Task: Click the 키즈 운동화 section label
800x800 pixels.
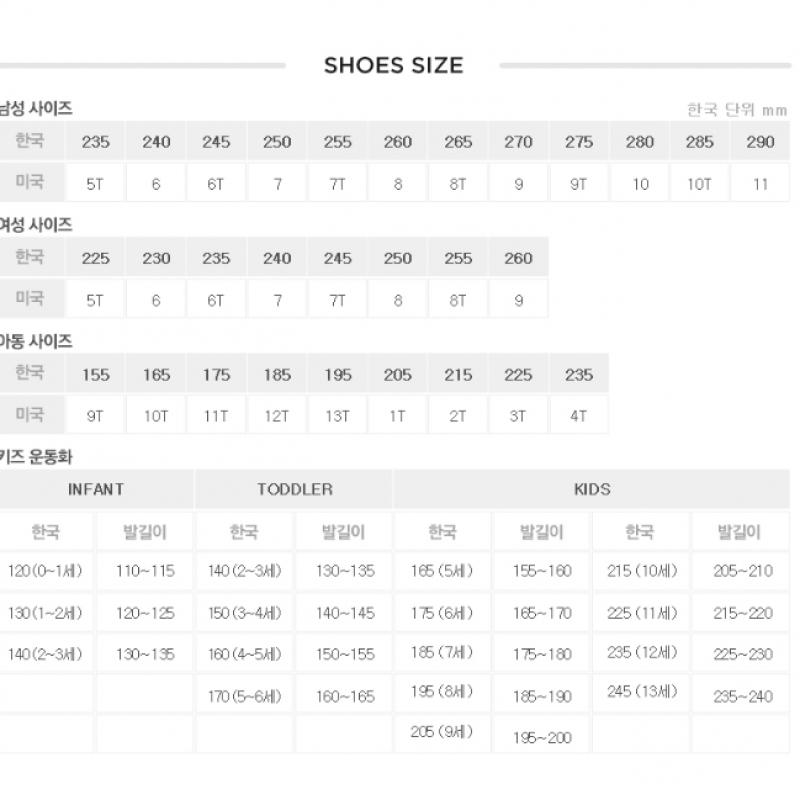Action: (x=36, y=457)
